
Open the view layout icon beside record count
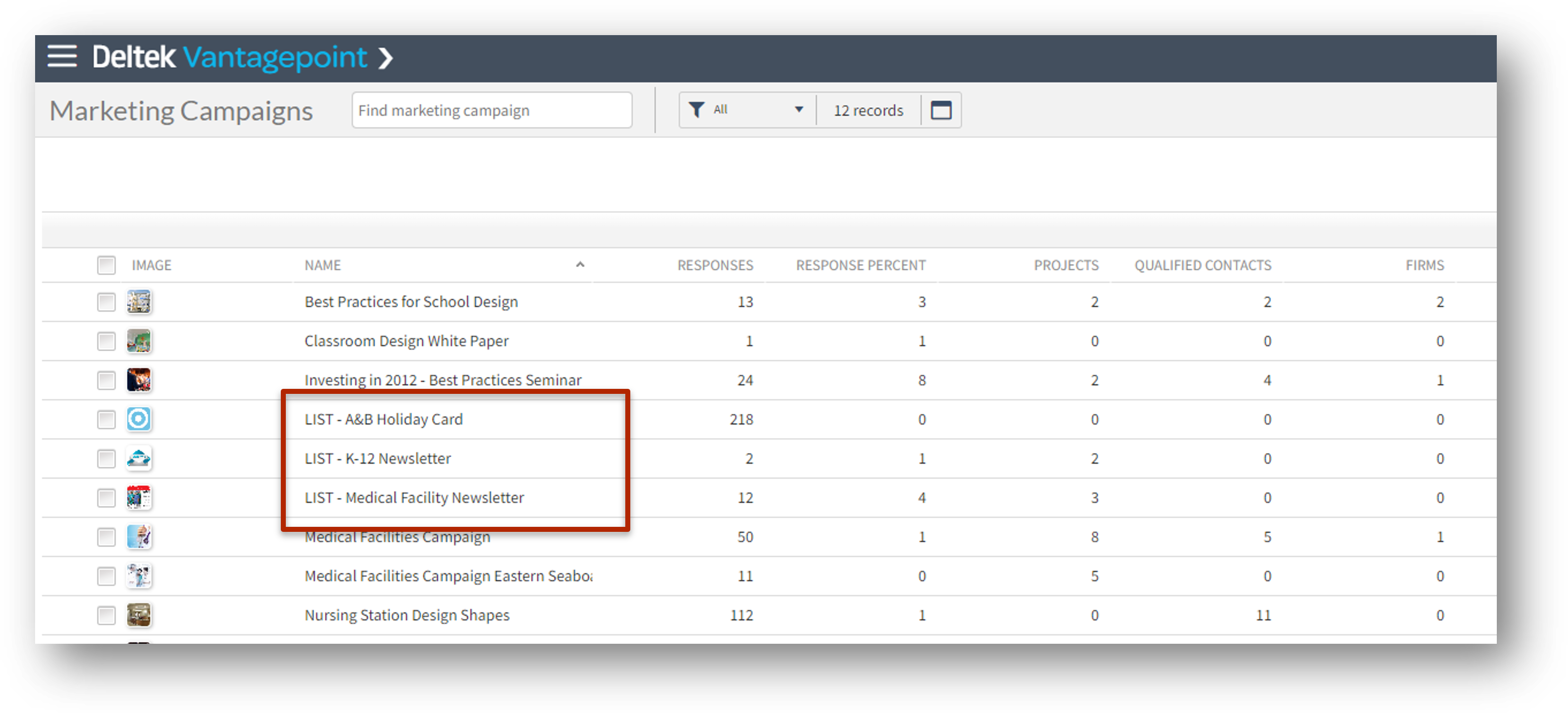tap(941, 109)
